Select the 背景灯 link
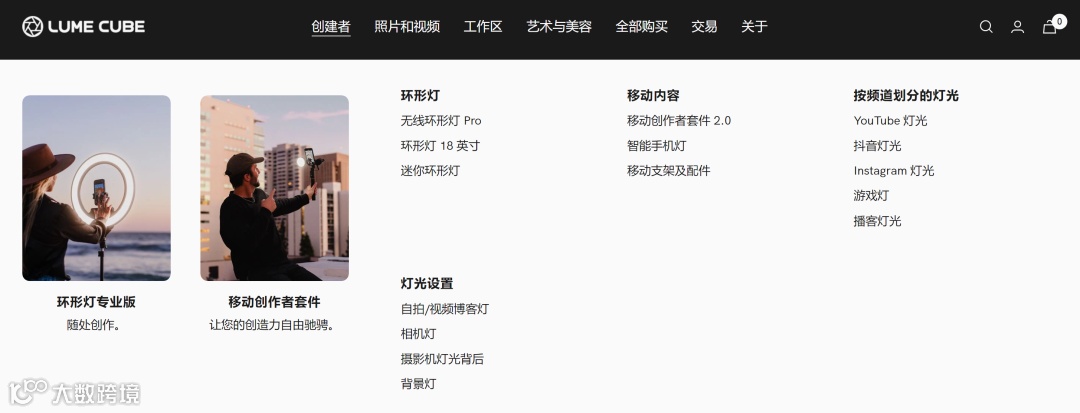Screen dimensions: 1080x413 coord(418,384)
